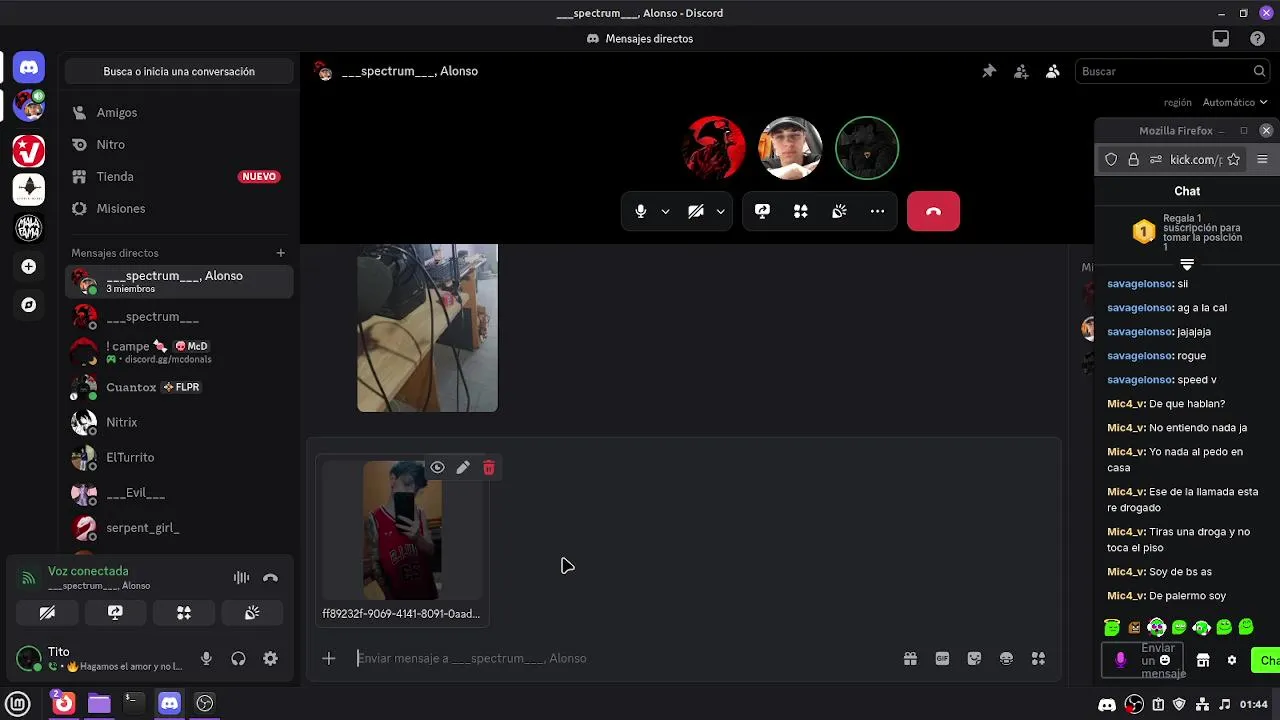Open apps launcher icon in message bar
1280x720 pixels.
[1038, 658]
